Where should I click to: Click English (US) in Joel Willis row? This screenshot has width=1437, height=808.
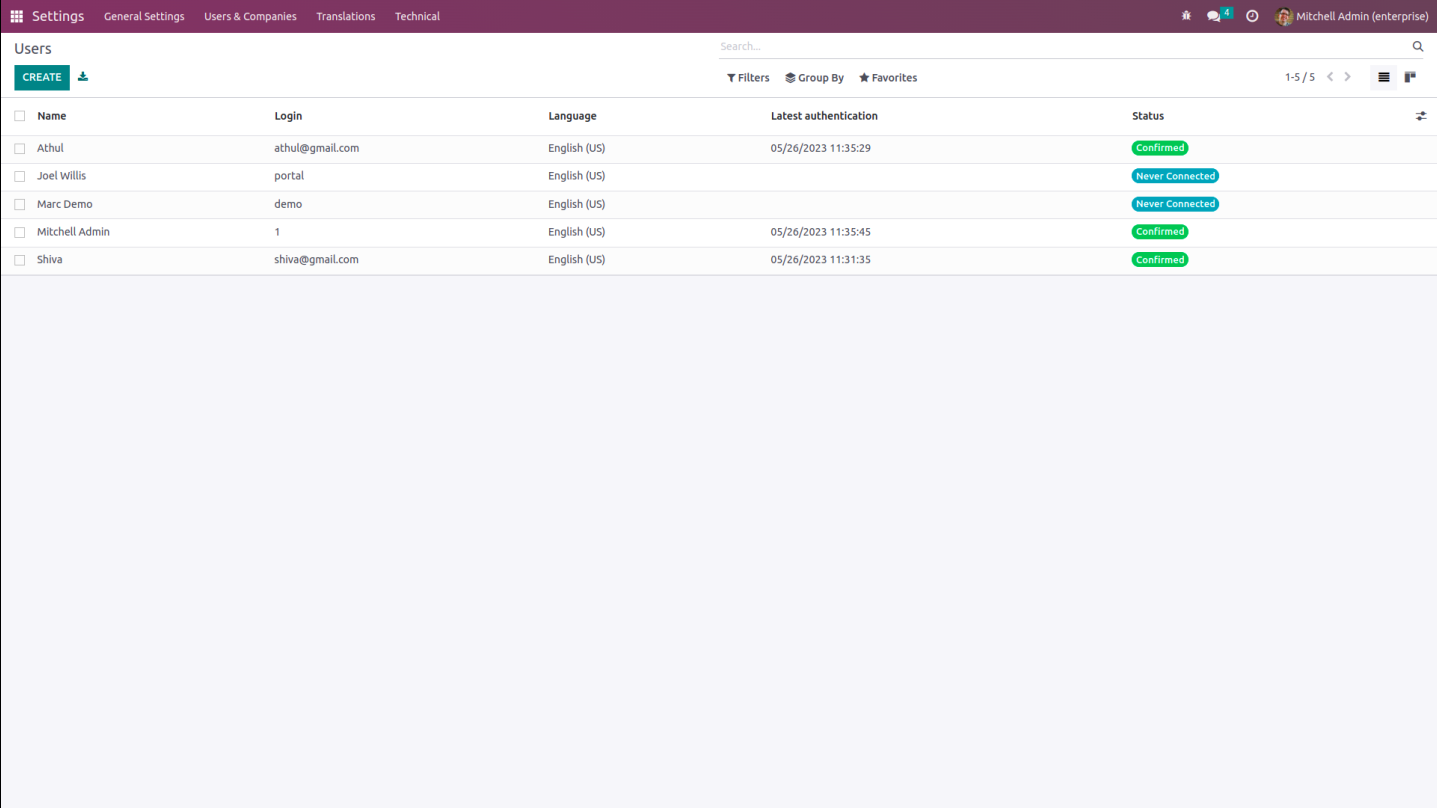click(576, 176)
